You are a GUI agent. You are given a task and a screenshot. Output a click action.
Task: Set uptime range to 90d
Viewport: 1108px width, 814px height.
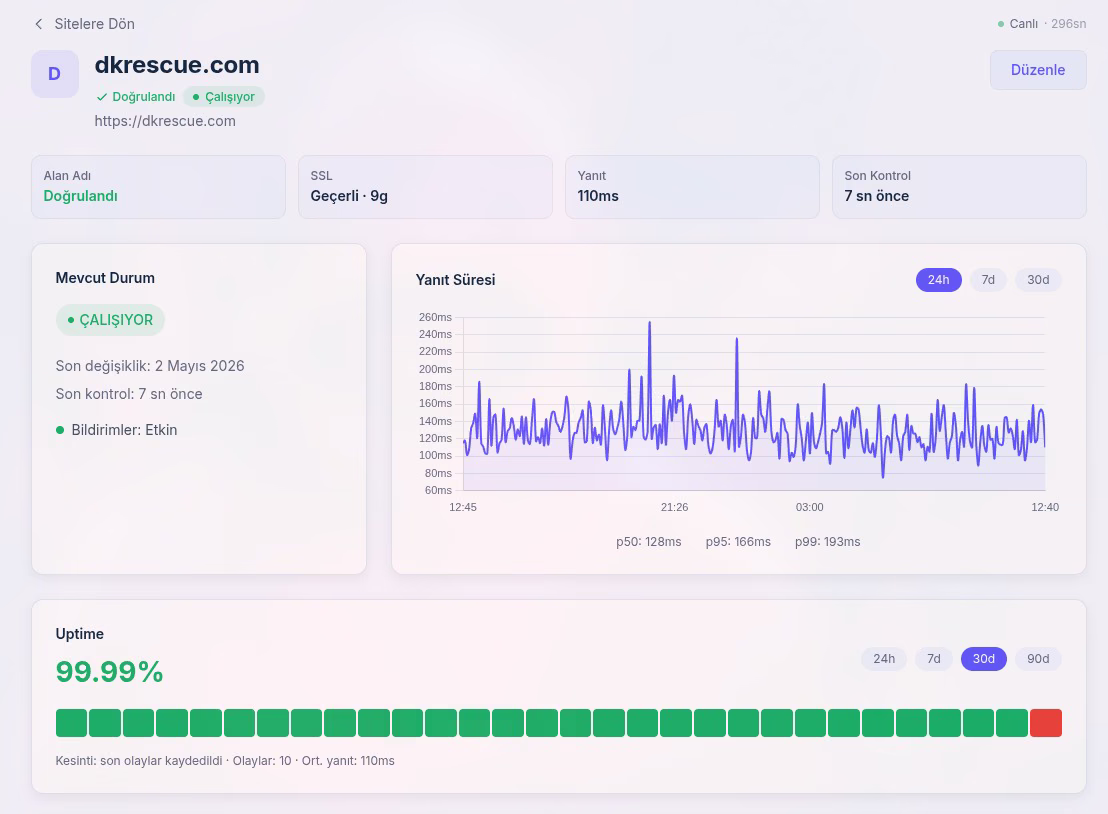pyautogui.click(x=1038, y=659)
